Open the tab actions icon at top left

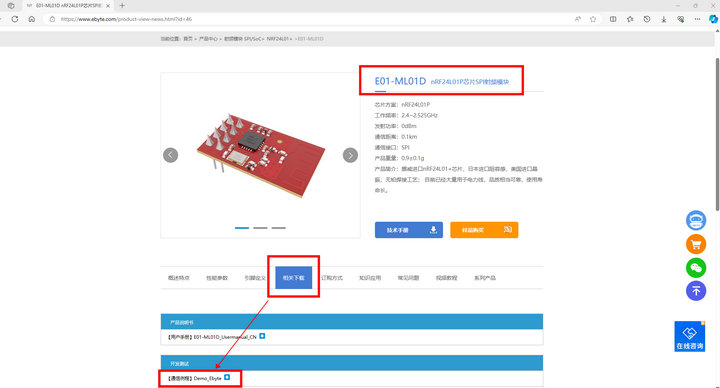(x=11, y=6)
